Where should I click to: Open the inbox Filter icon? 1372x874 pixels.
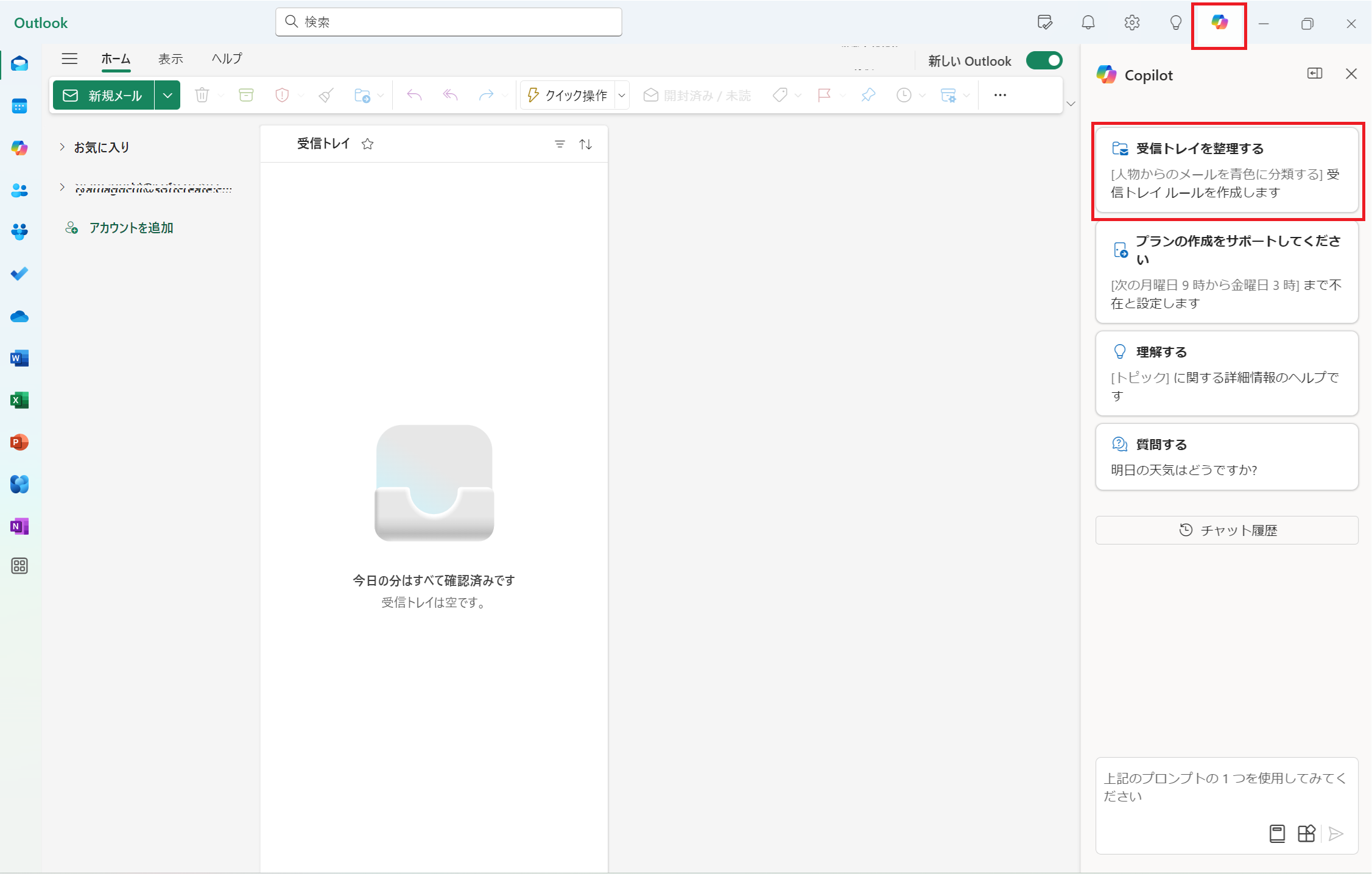coord(560,144)
